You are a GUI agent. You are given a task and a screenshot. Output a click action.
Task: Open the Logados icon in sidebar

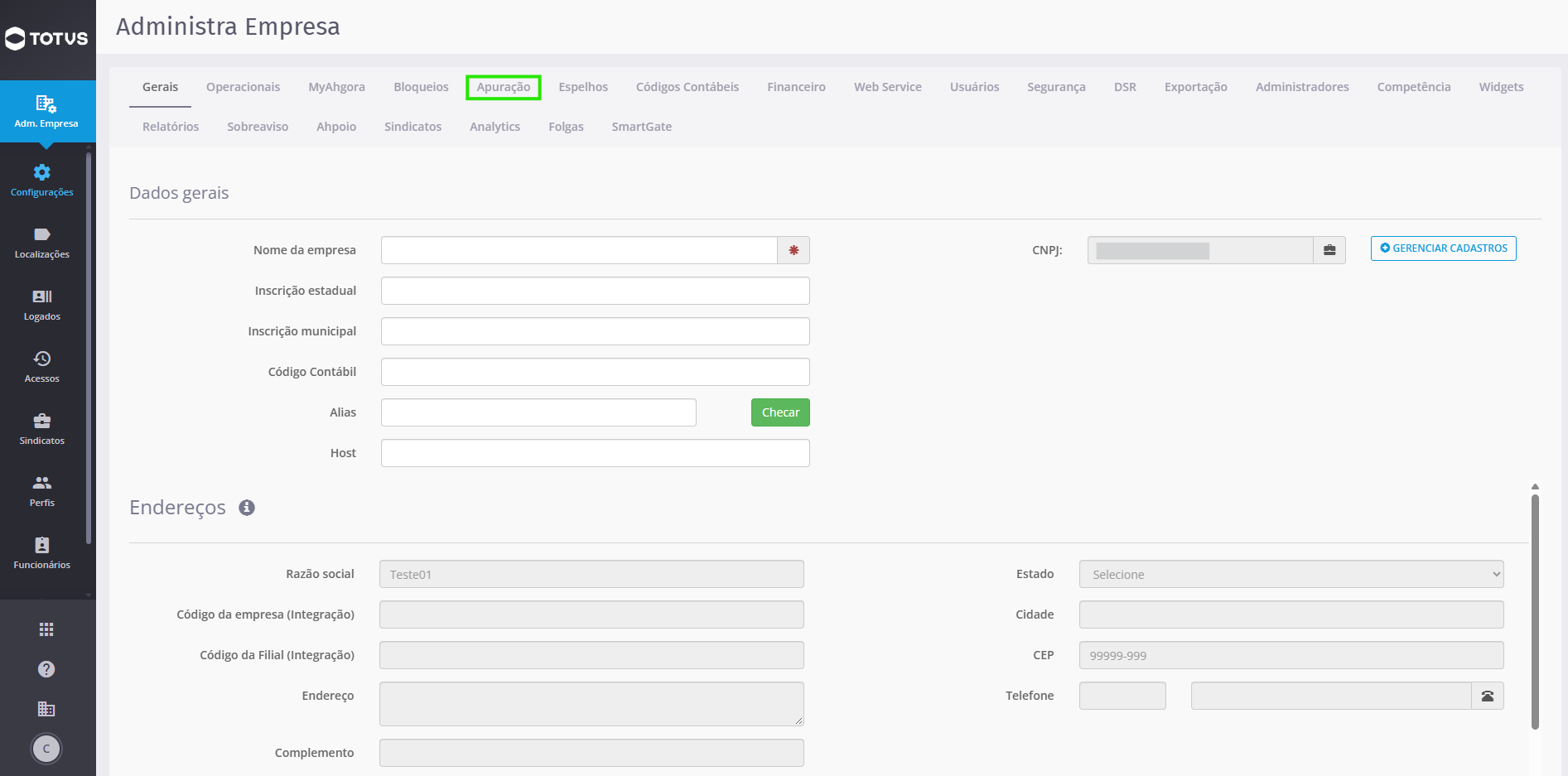point(42,296)
